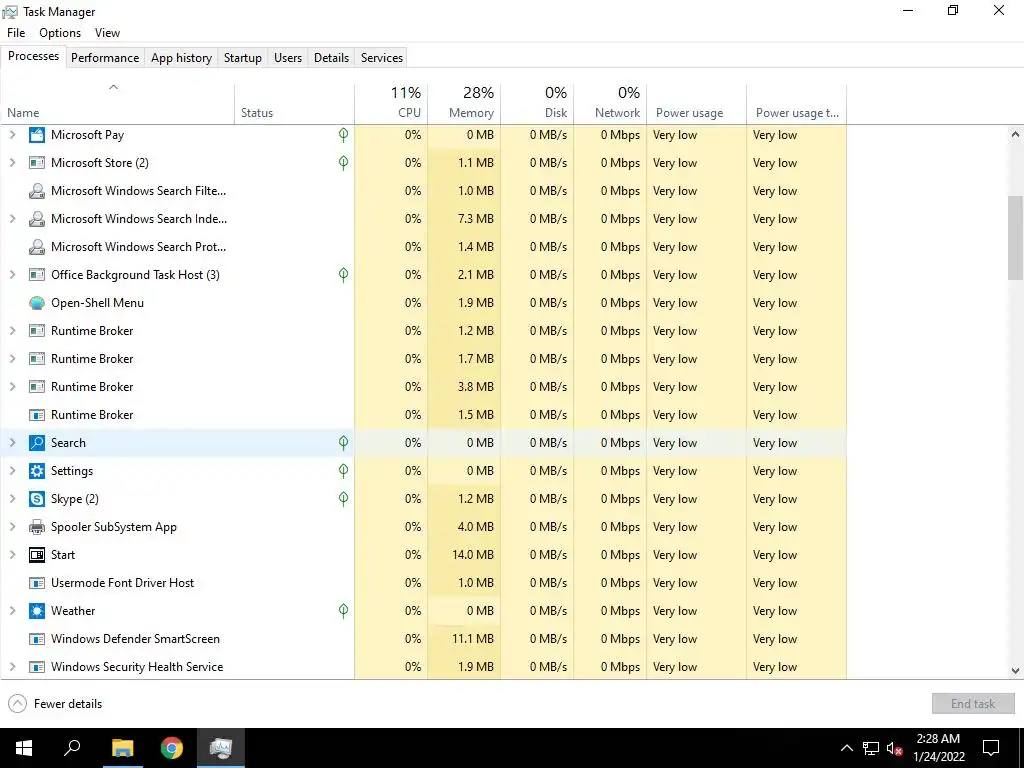Click the suspended leaf icon for Microsoft Pay

tap(344, 135)
